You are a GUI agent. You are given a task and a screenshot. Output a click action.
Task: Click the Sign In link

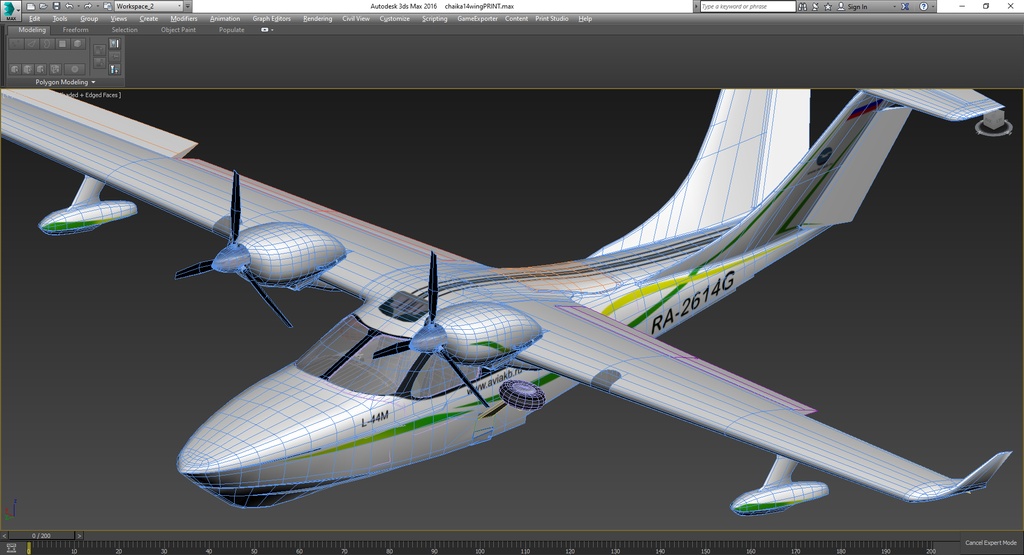tap(857, 7)
